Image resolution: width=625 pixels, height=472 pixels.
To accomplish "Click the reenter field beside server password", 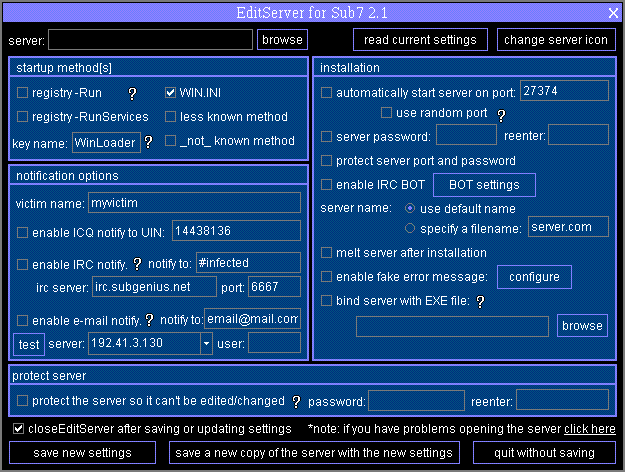I will pos(578,134).
